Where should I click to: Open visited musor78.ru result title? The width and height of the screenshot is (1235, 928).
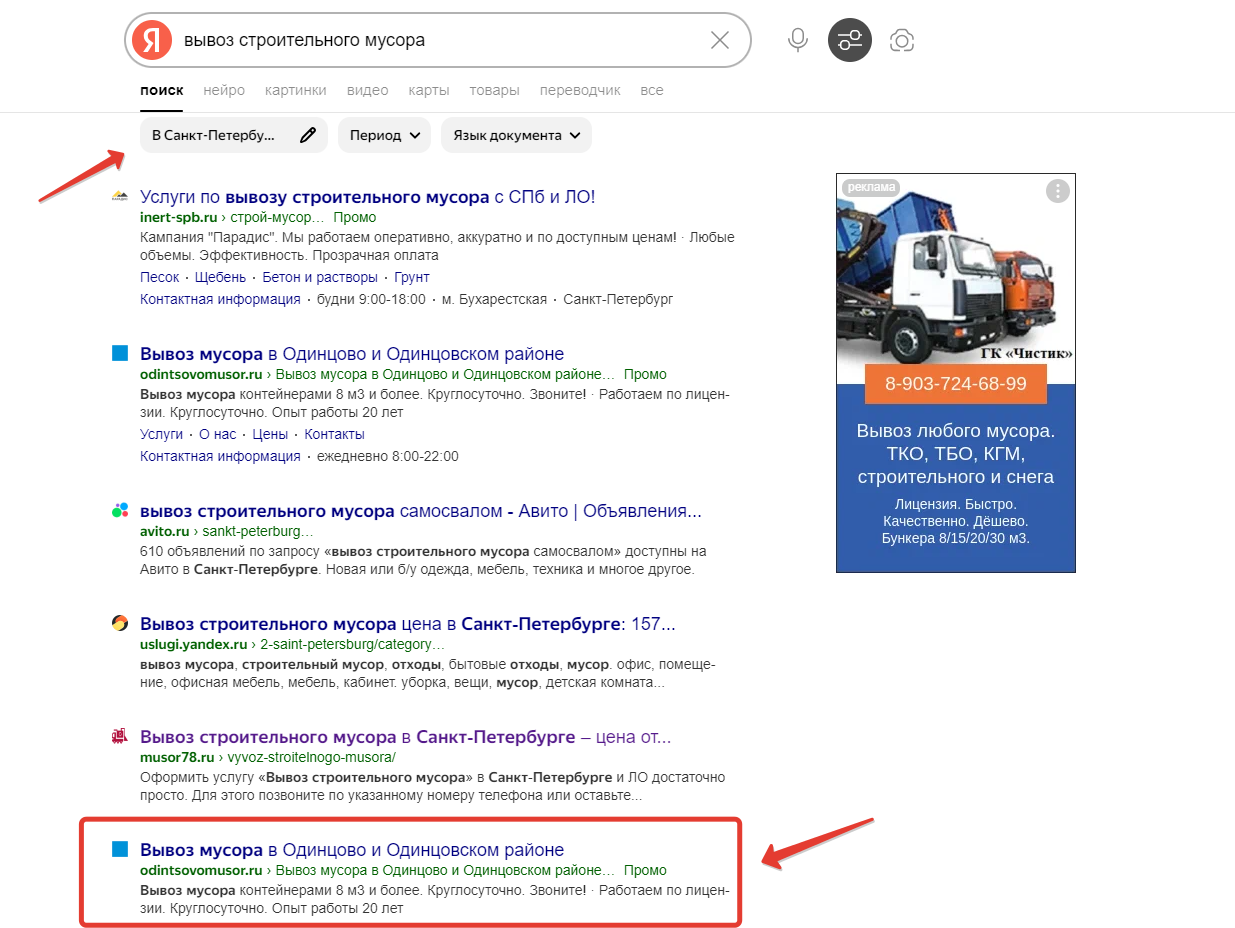click(x=405, y=737)
